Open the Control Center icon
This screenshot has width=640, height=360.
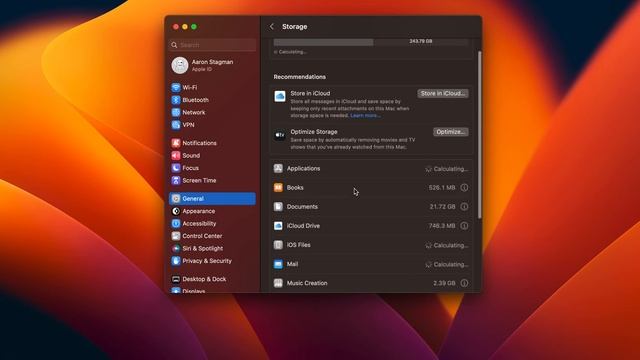point(176,236)
